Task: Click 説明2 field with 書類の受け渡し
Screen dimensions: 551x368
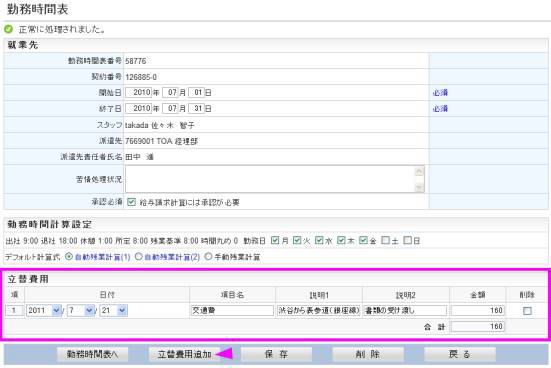Action: pyautogui.click(x=406, y=310)
